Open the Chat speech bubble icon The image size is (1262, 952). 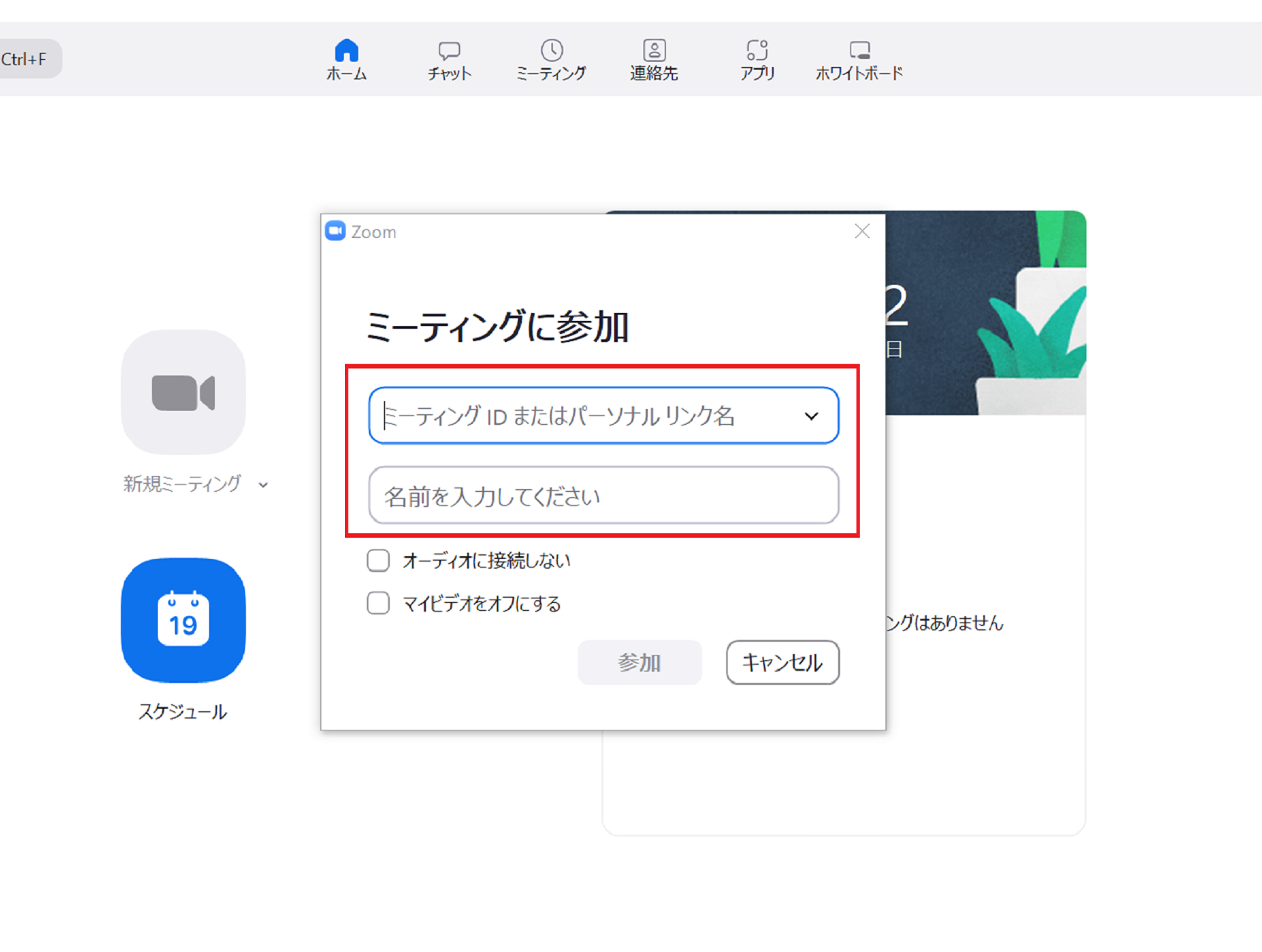(449, 50)
